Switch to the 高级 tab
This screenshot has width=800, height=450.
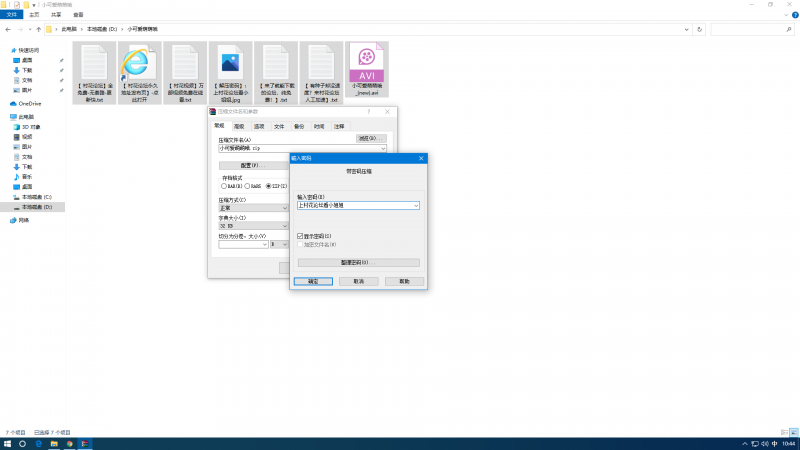(x=239, y=127)
